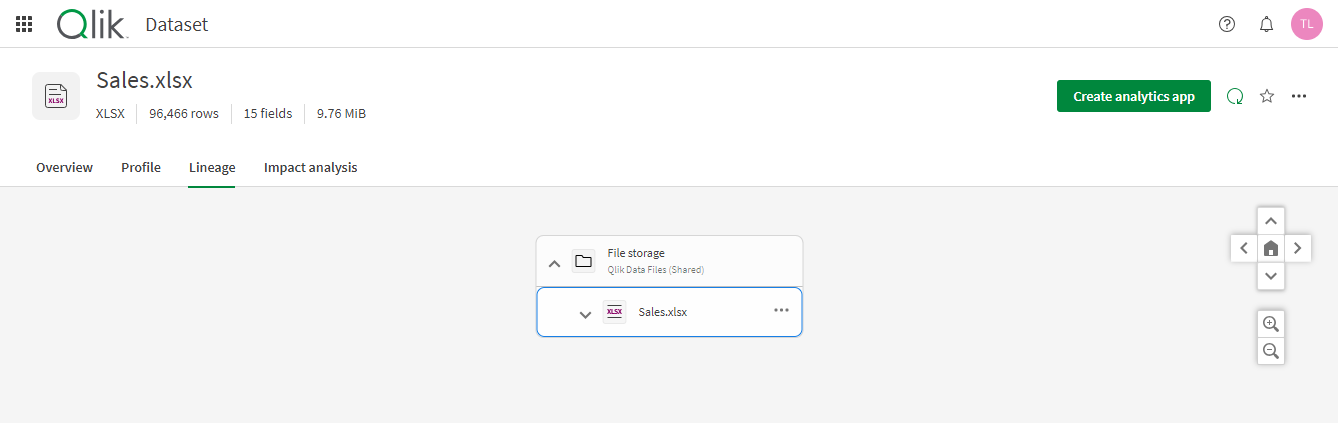
Task: Click Create analytics app button
Action: pyautogui.click(x=1133, y=96)
